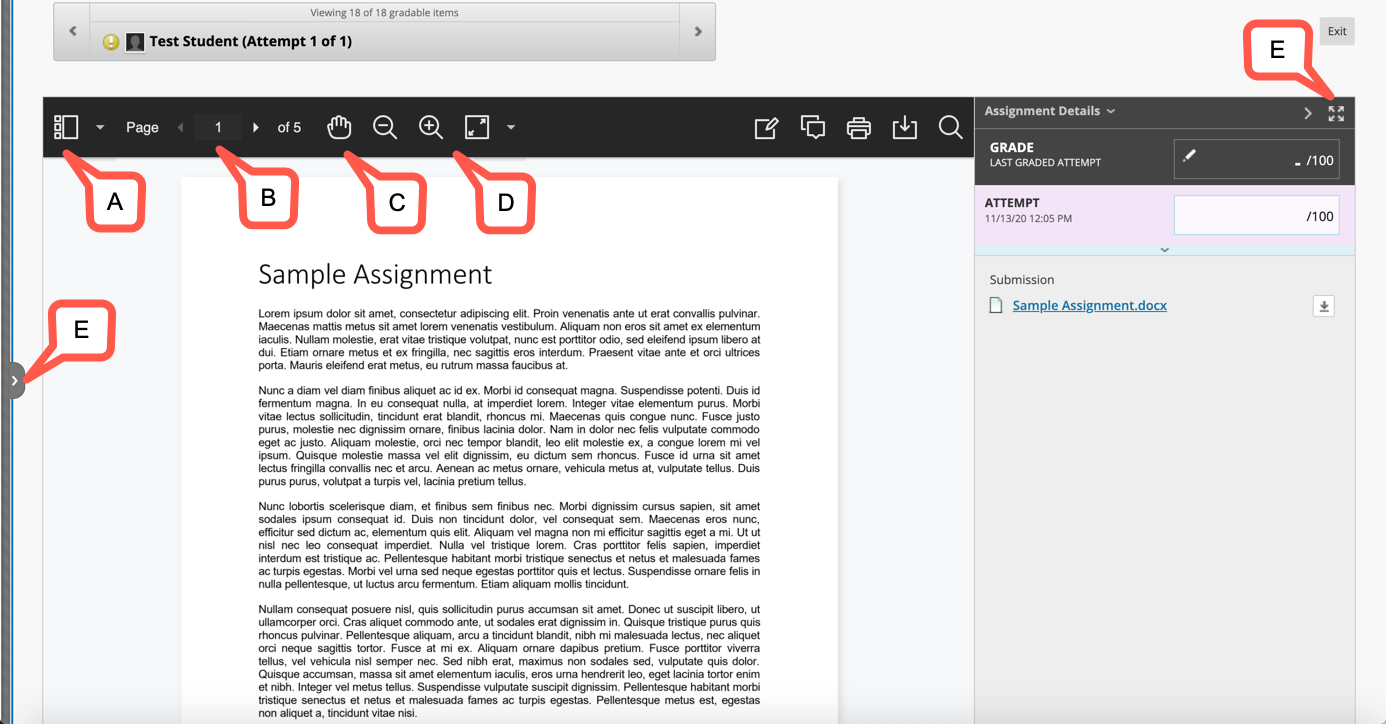
Task: Collapse the grading panel with right chevron
Action: 1307,113
